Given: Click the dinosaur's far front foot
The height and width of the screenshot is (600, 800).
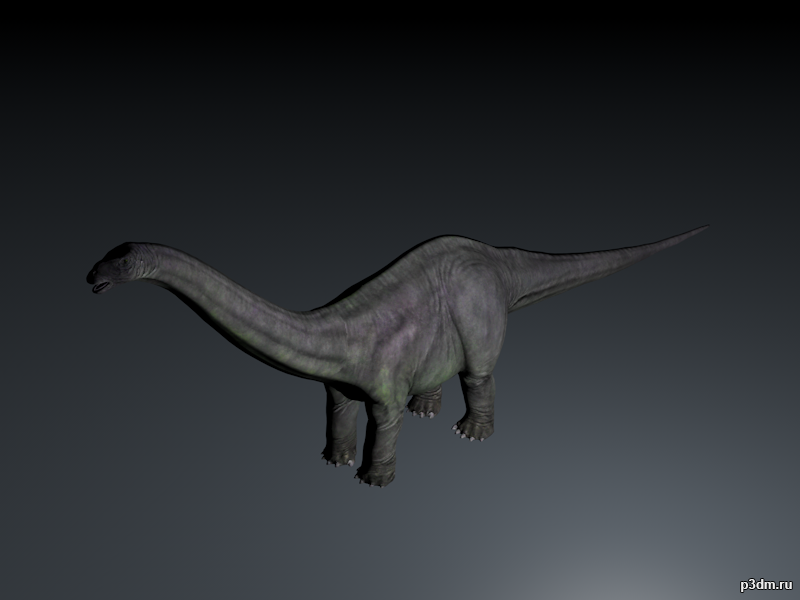Looking at the screenshot, I should coord(338,454).
